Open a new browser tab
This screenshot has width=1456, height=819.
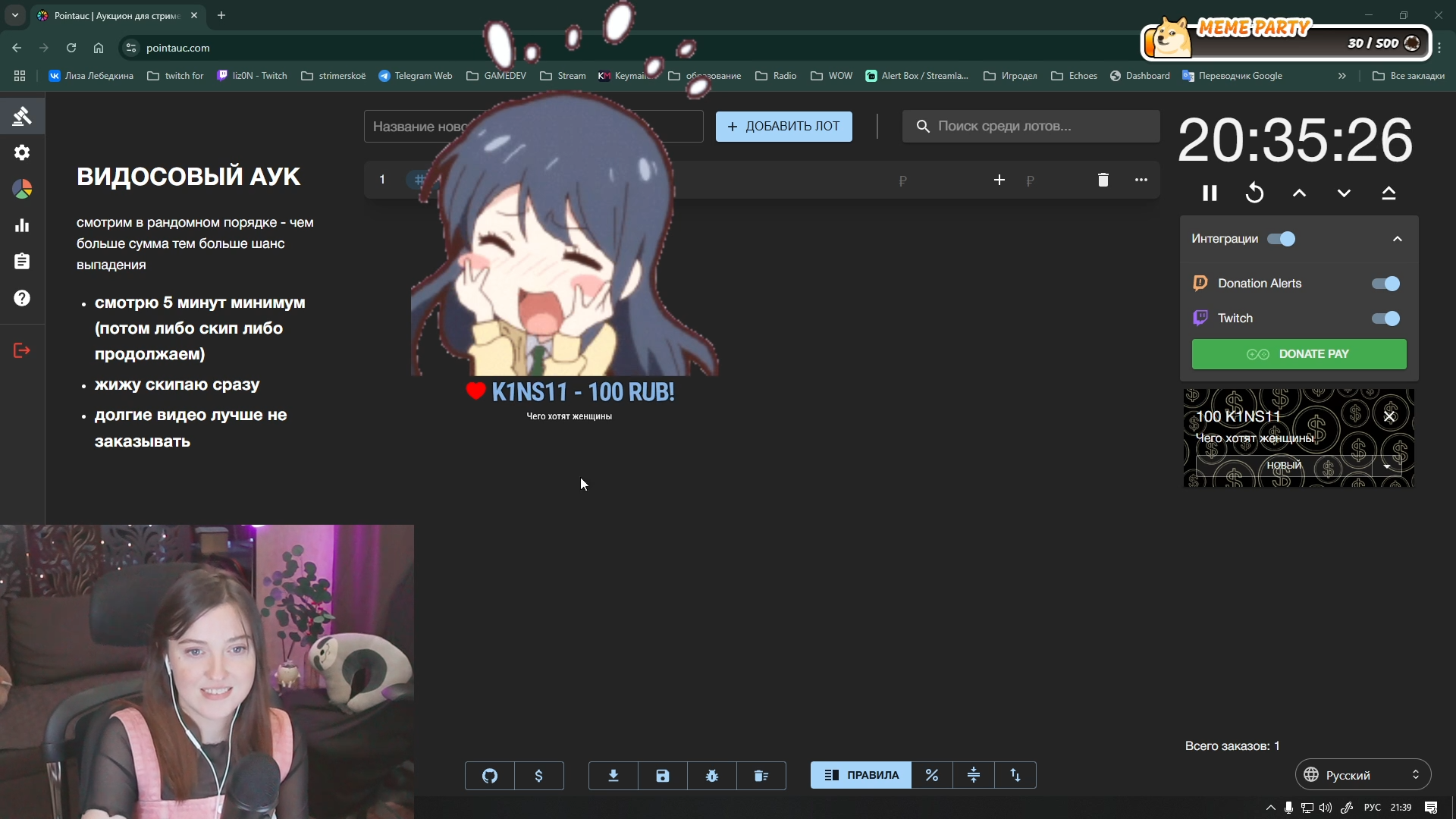[221, 15]
